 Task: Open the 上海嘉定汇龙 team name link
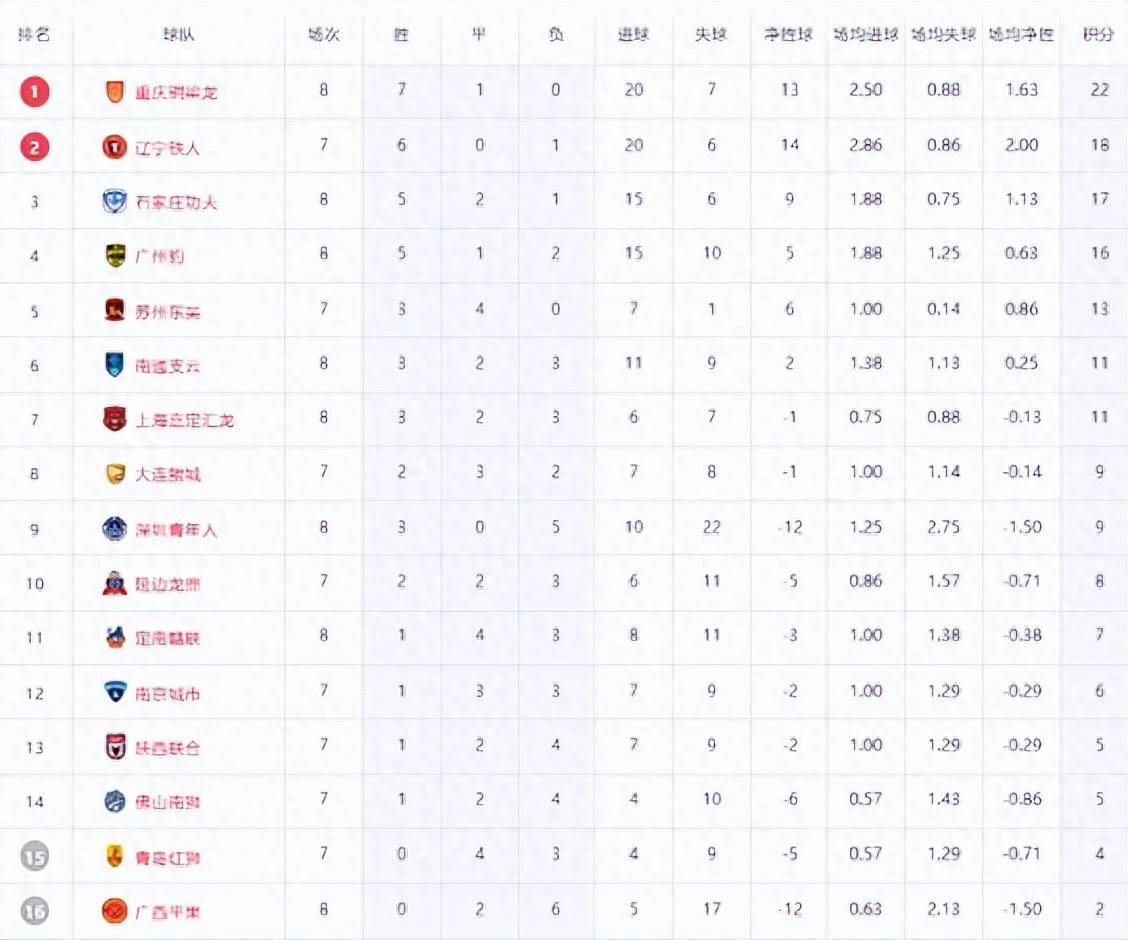pyautogui.click(x=184, y=420)
